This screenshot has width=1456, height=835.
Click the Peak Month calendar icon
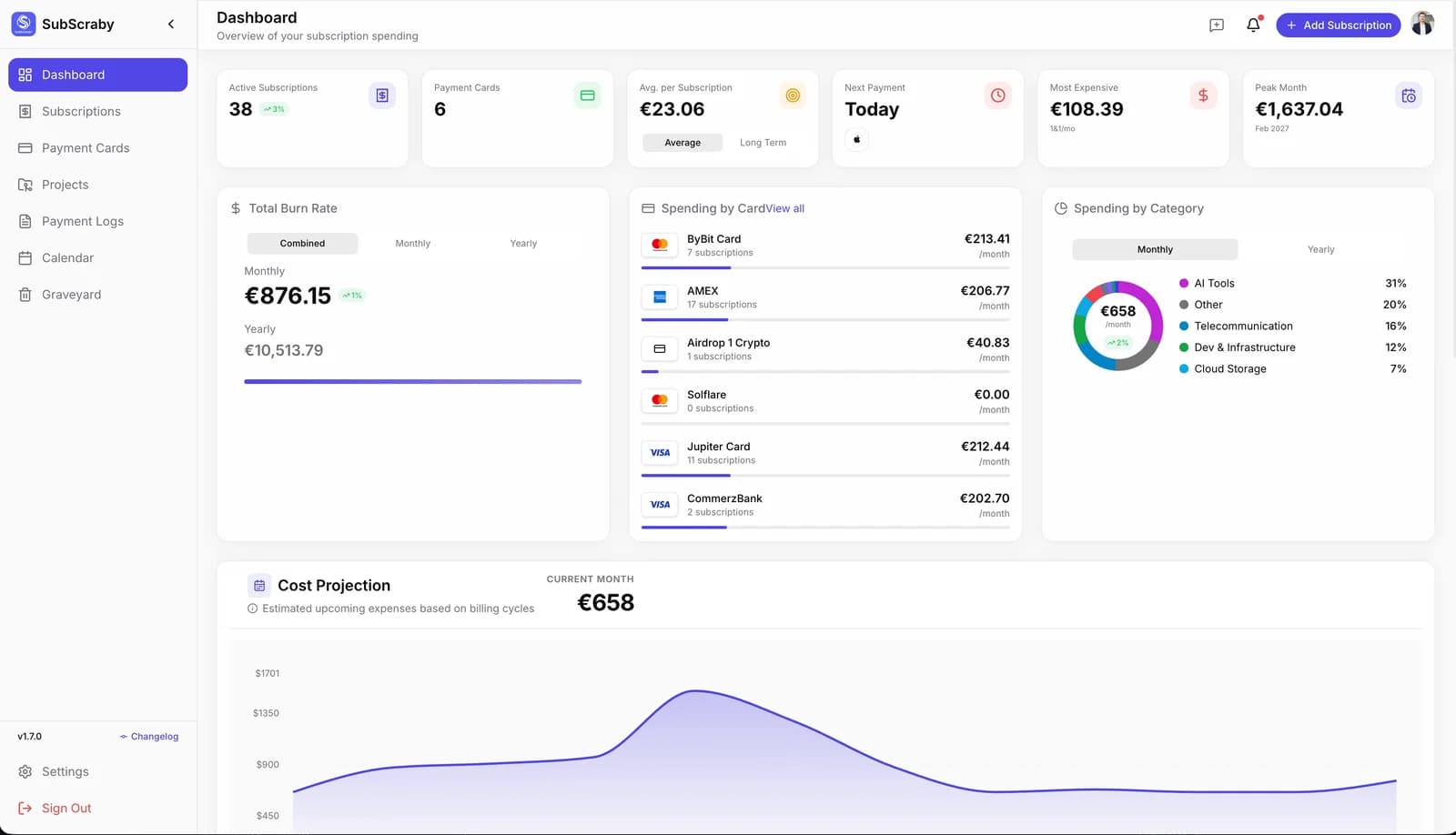point(1409,96)
